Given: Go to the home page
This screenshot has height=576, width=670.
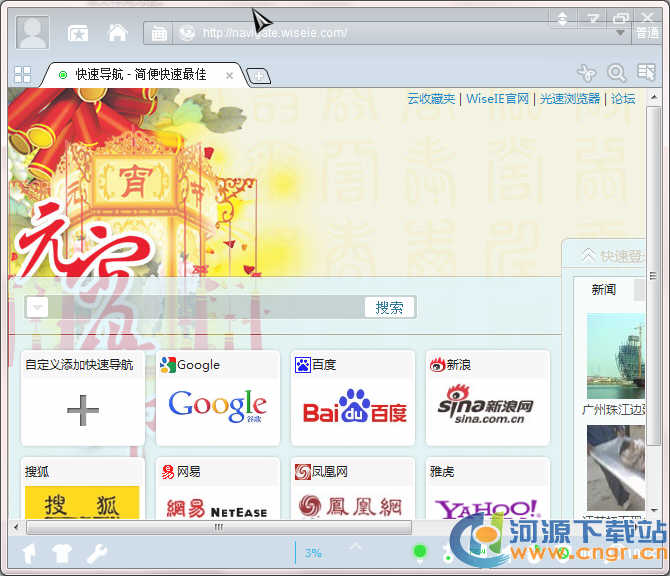Looking at the screenshot, I should (x=118, y=32).
